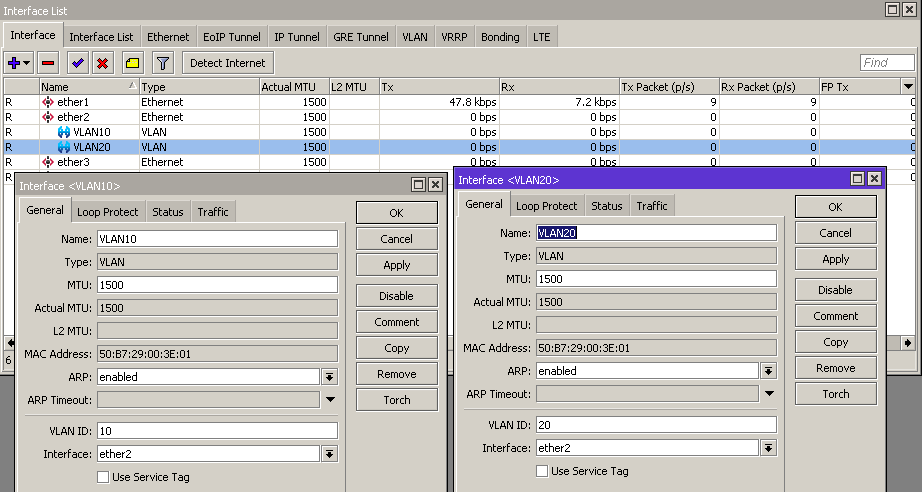Screen dimensions: 922x492
Task: Open the Bonding tab
Action: 500,36
